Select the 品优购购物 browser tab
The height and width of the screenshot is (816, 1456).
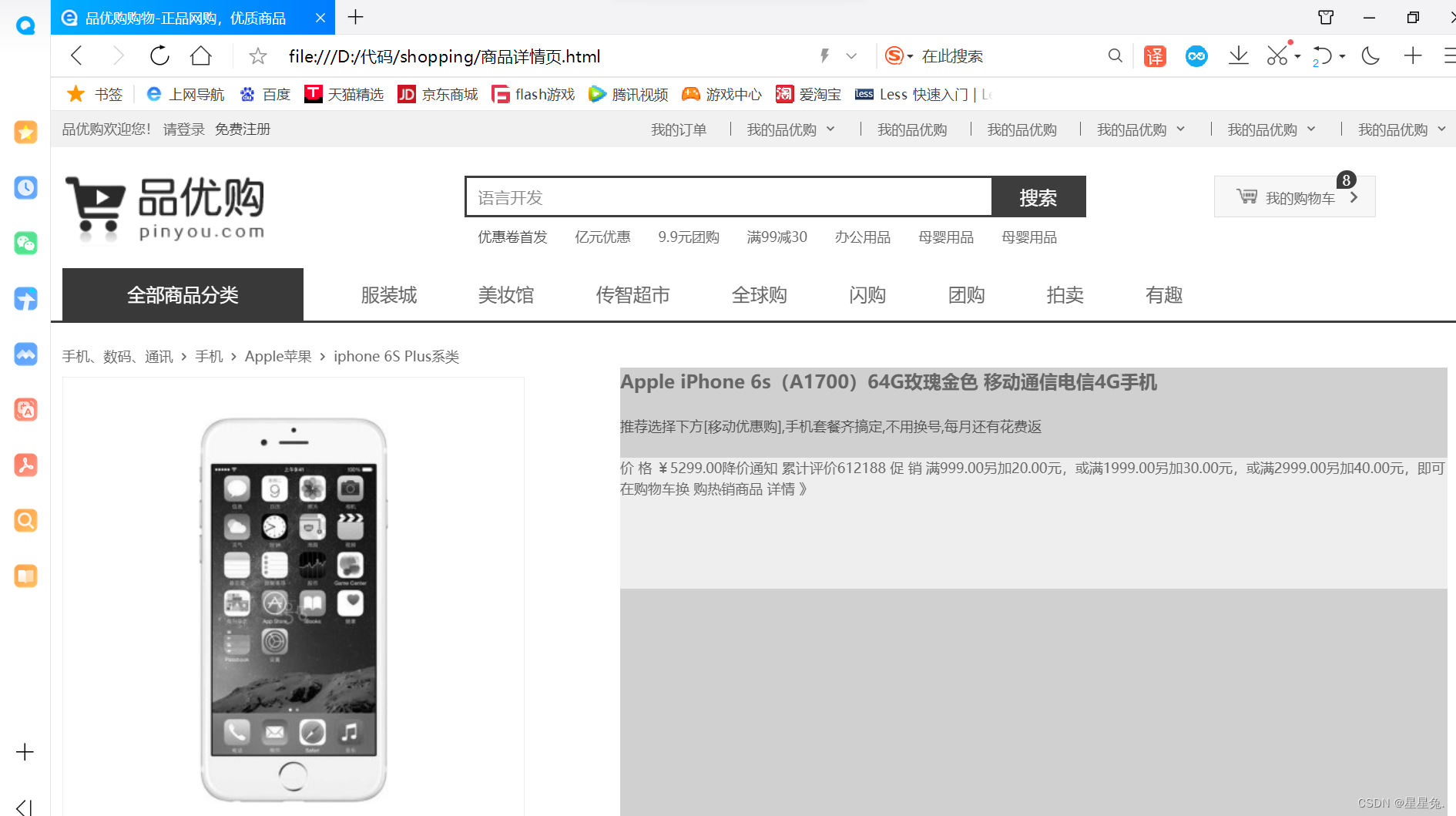(x=193, y=18)
